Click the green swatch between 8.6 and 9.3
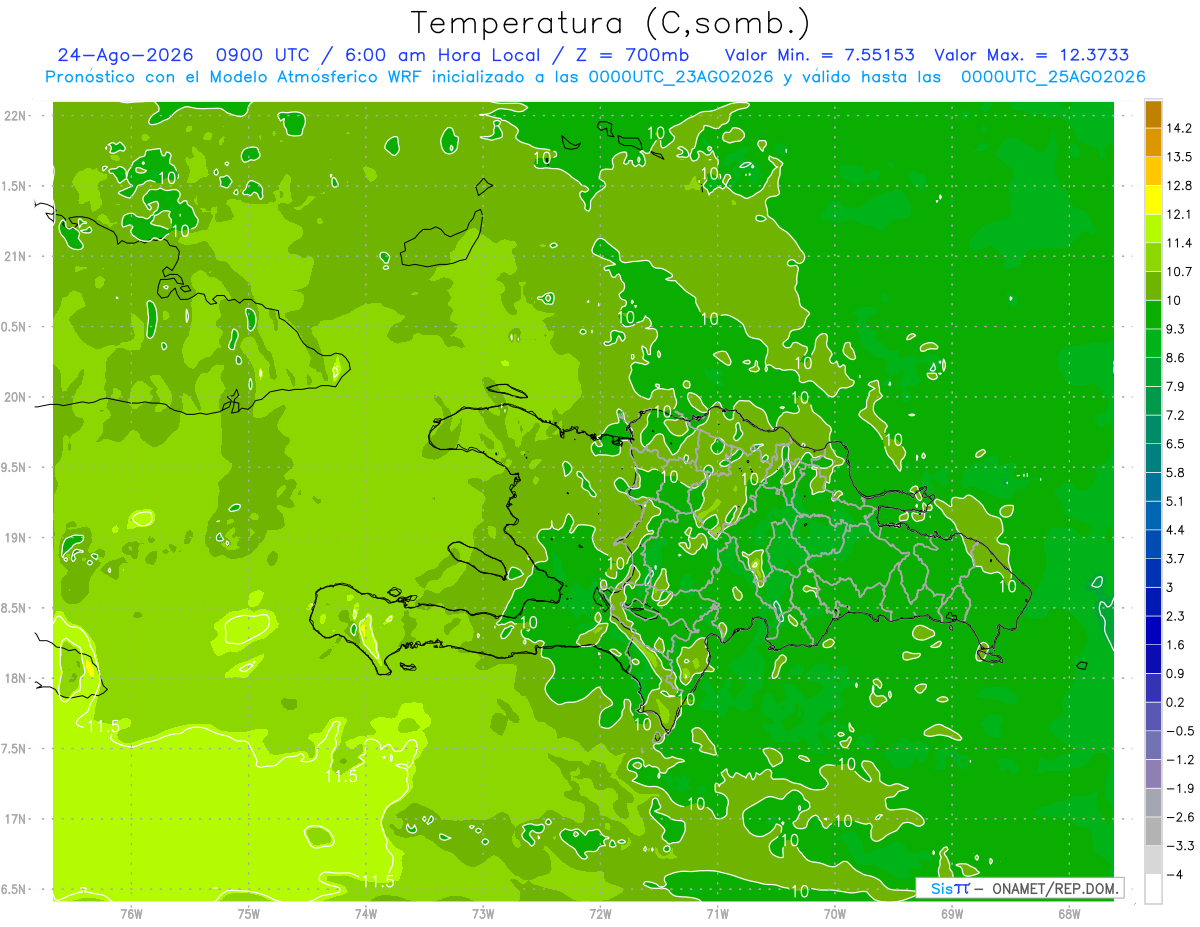 pos(1153,343)
